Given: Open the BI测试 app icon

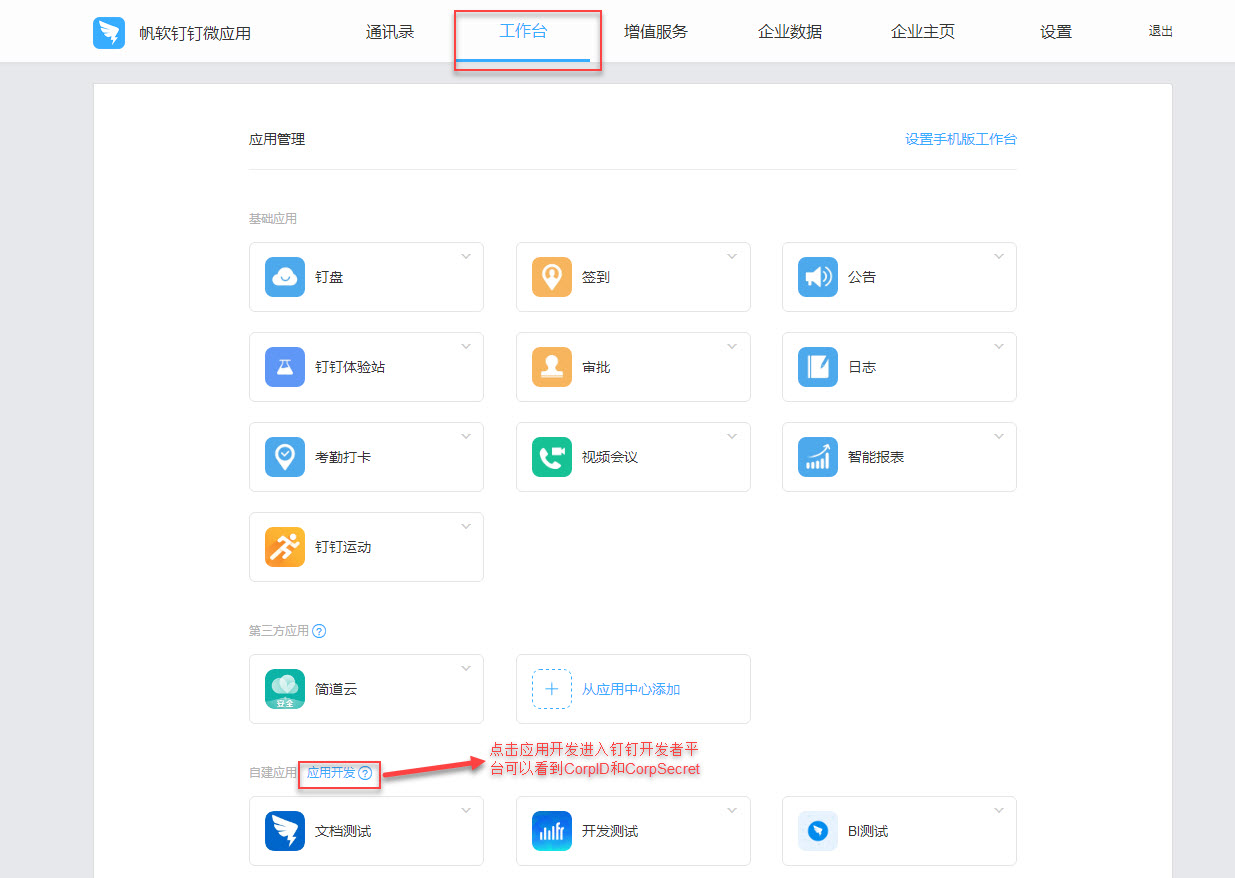Looking at the screenshot, I should coord(818,831).
